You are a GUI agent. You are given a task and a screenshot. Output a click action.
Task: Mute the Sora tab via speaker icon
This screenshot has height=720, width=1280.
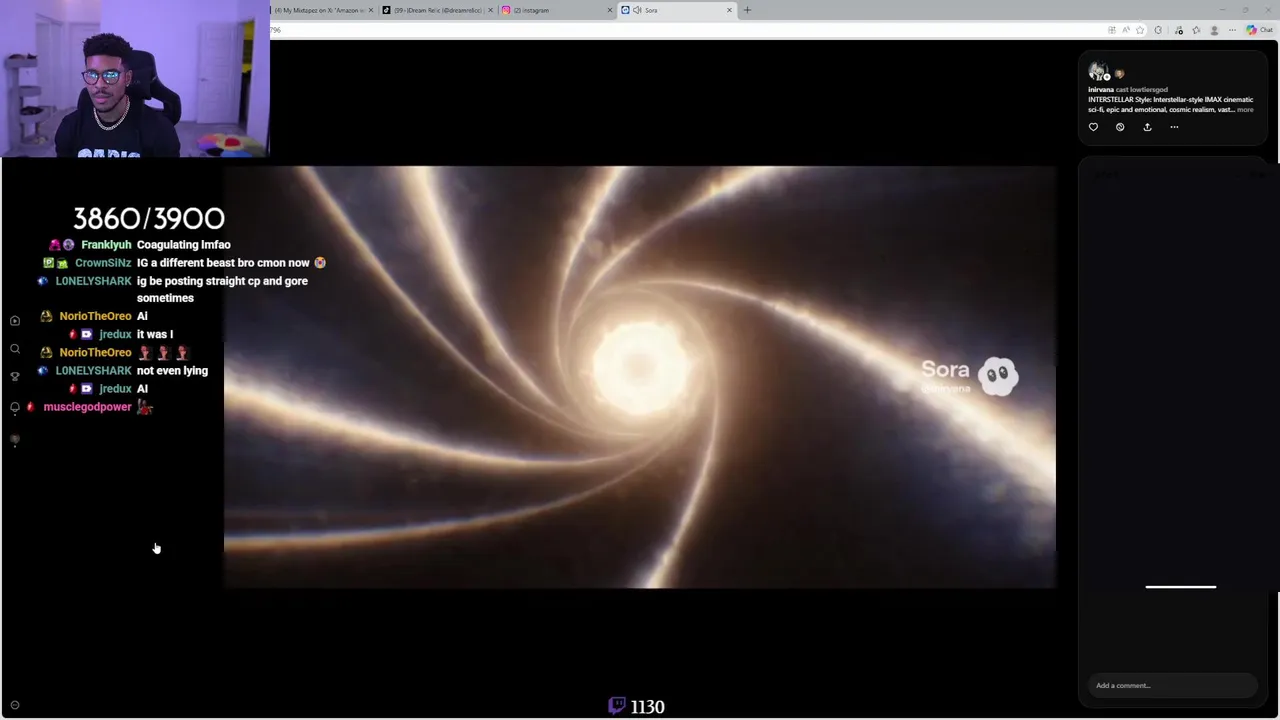638,10
